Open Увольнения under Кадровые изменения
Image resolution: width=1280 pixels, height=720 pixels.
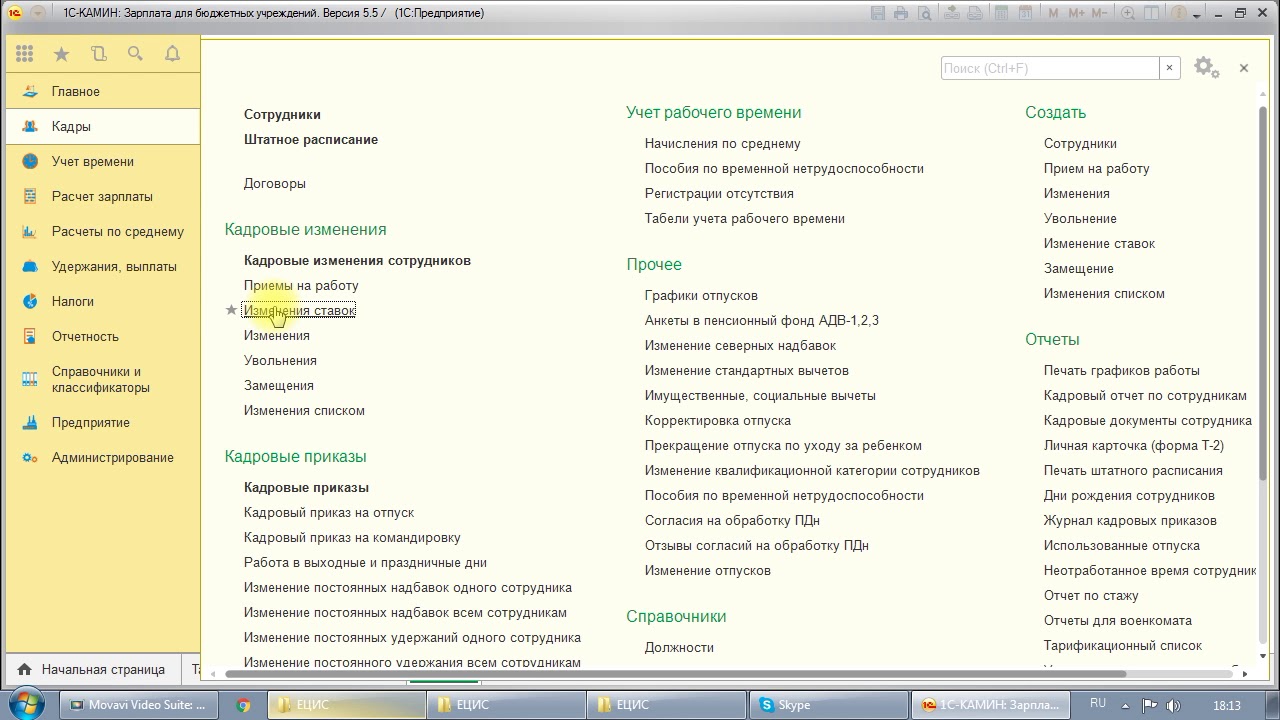tap(280, 360)
